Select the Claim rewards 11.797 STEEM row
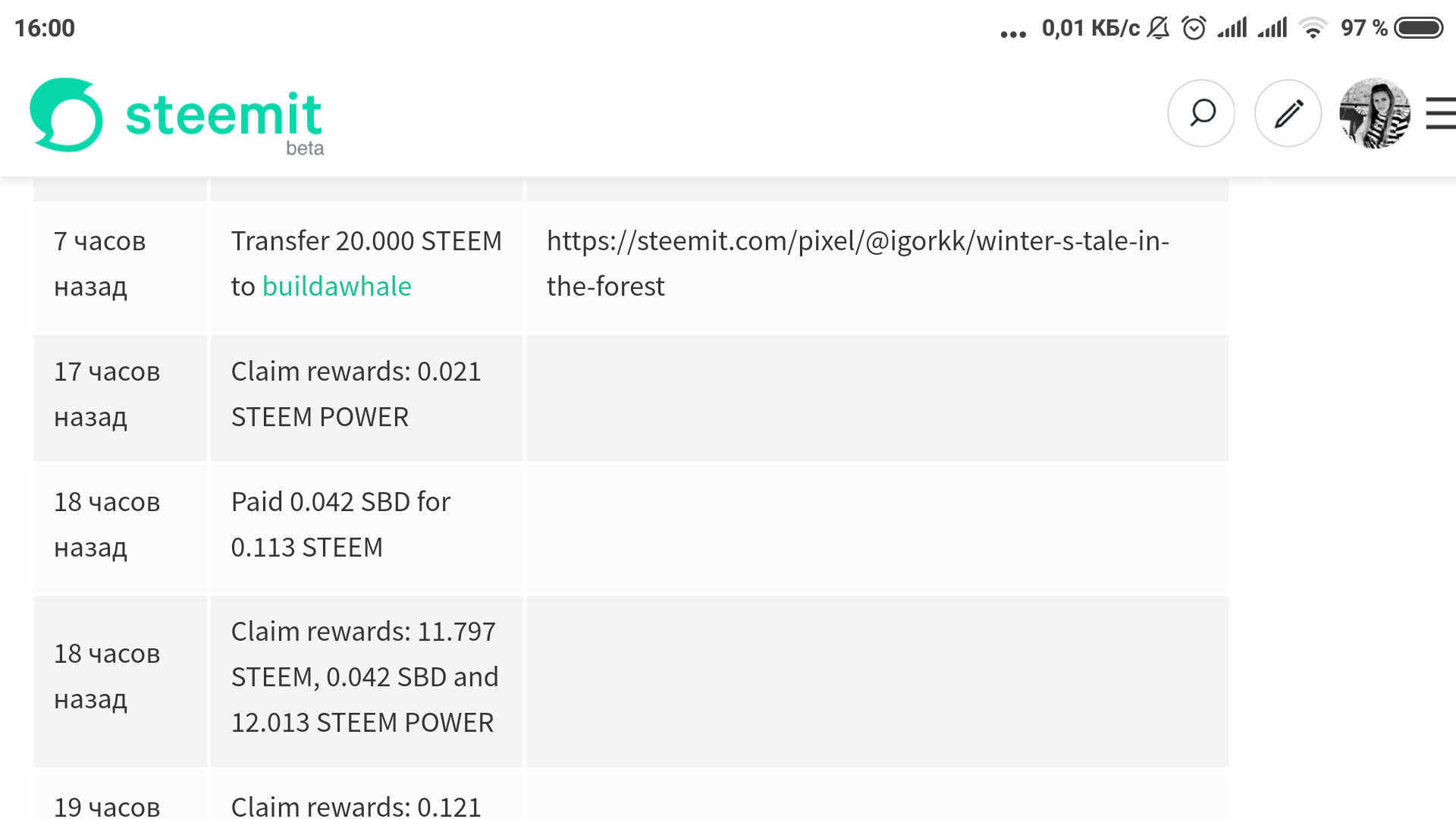Screen dimensions: 1456x819 click(x=364, y=676)
